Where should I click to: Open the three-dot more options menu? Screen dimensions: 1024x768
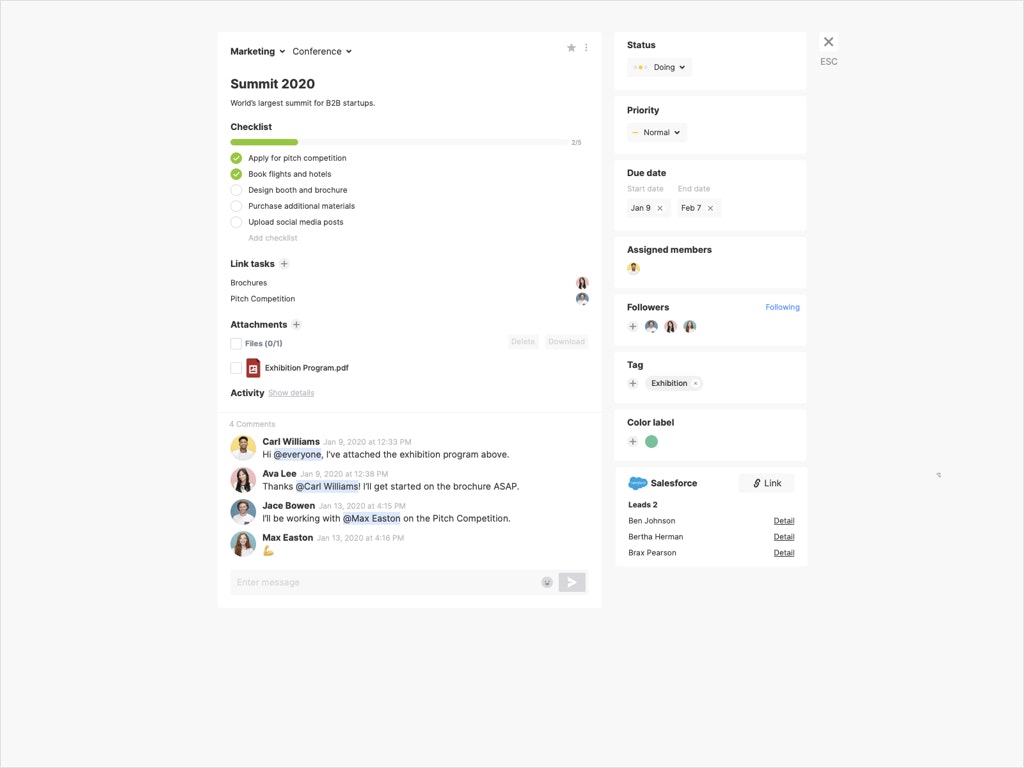coord(586,48)
